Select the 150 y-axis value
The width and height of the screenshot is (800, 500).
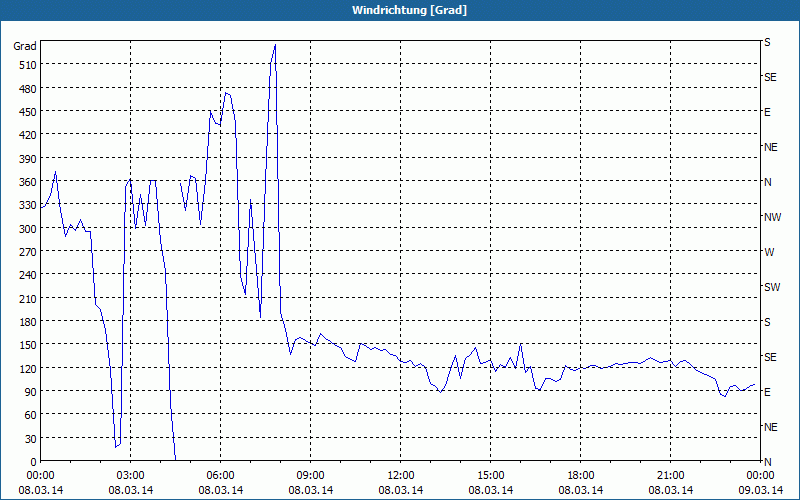tap(27, 345)
